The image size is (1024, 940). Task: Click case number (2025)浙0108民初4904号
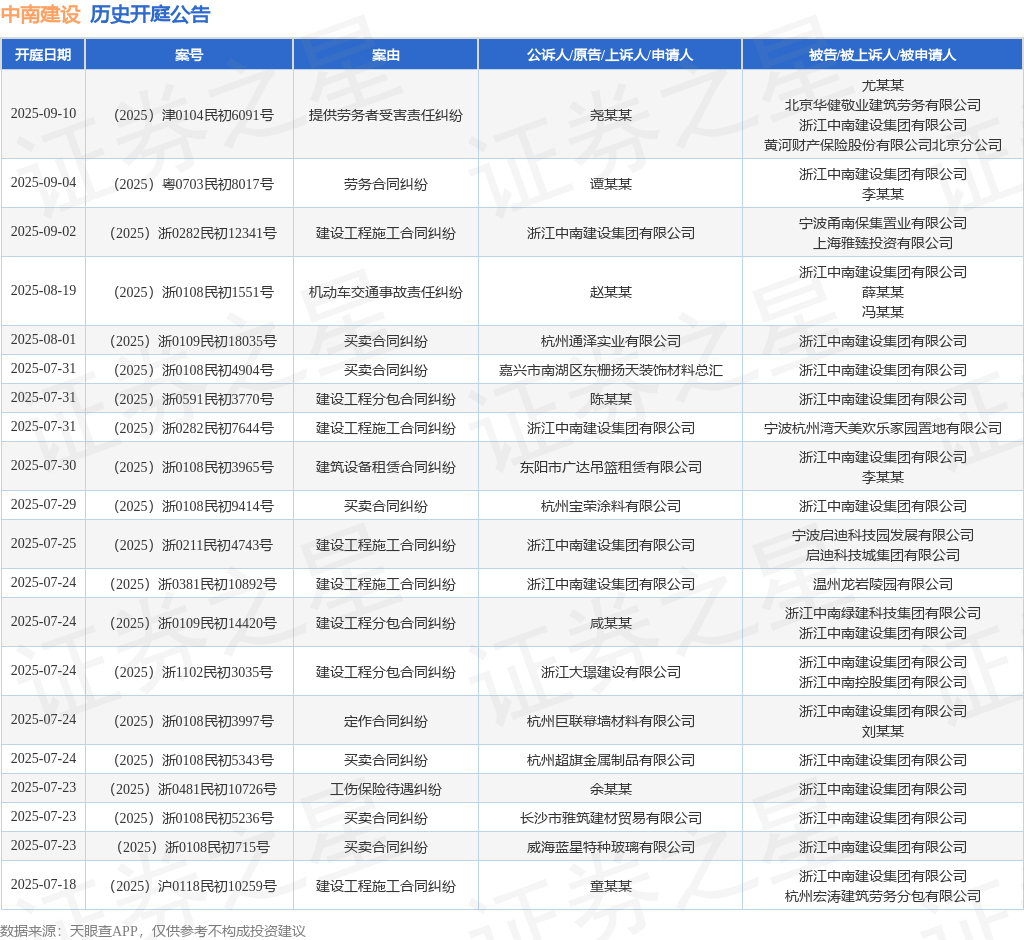(x=193, y=370)
